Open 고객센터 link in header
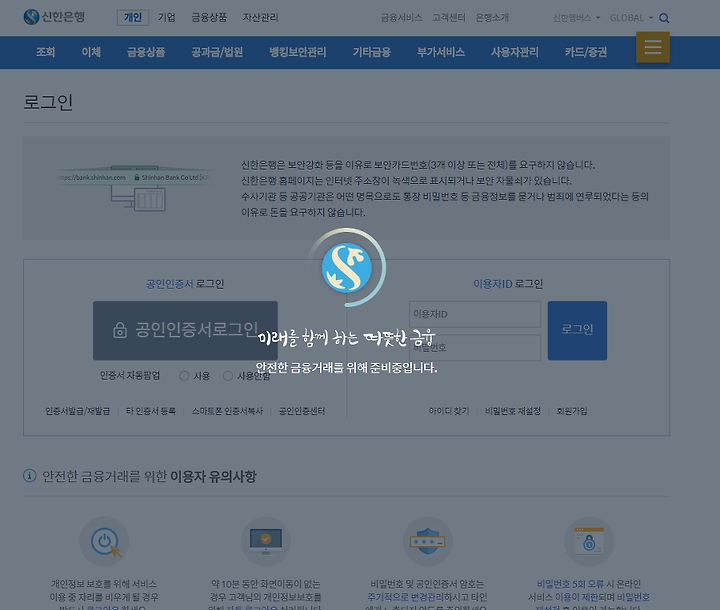Image resolution: width=720 pixels, height=610 pixels. pyautogui.click(x=449, y=17)
